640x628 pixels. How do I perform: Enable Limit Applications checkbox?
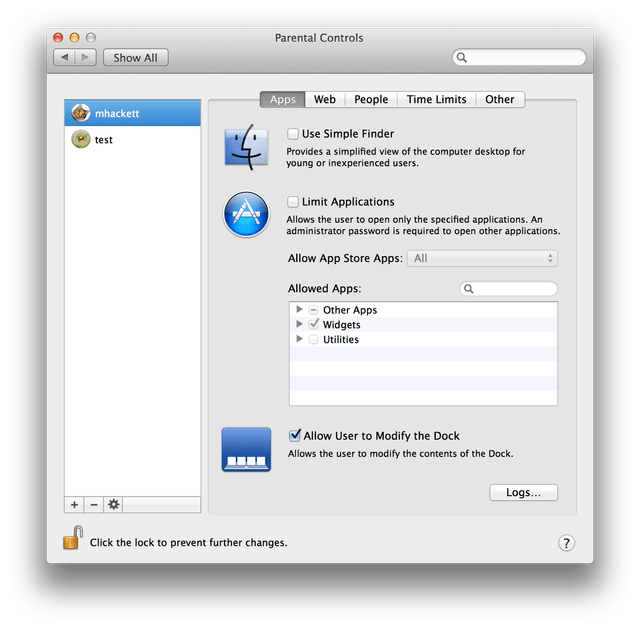click(293, 202)
